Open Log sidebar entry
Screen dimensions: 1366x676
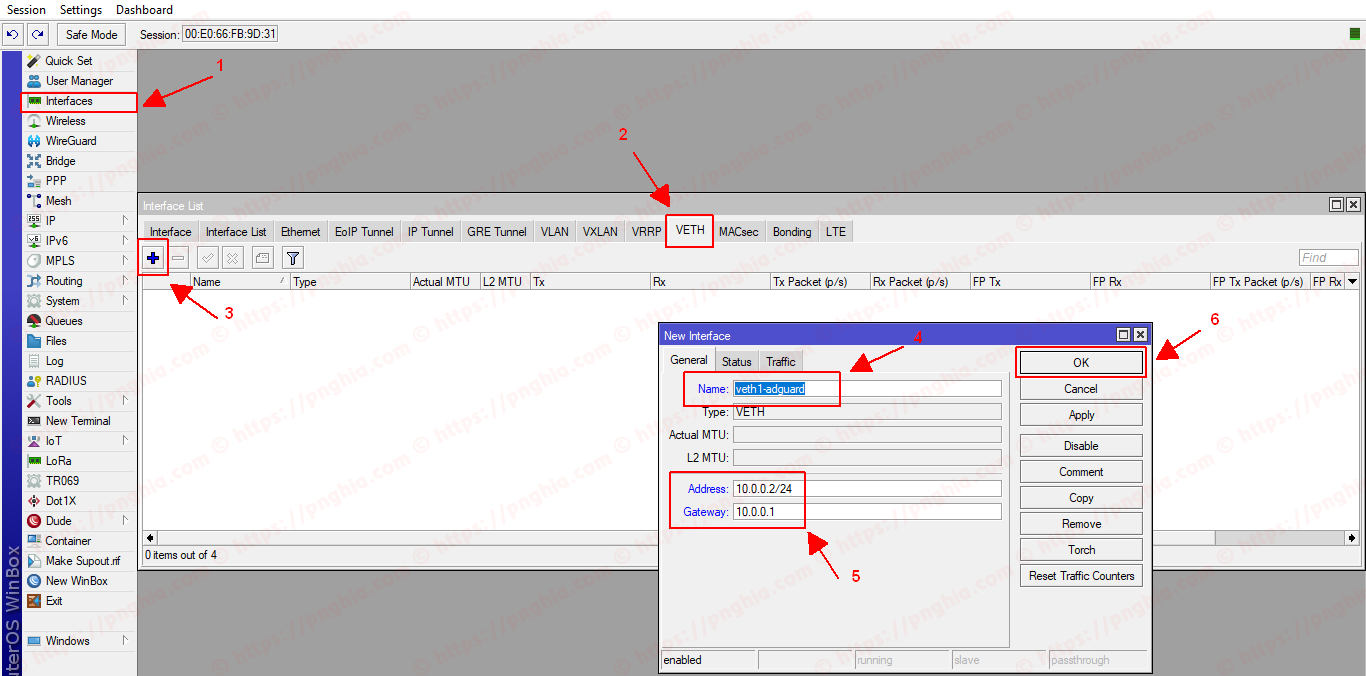coord(54,361)
